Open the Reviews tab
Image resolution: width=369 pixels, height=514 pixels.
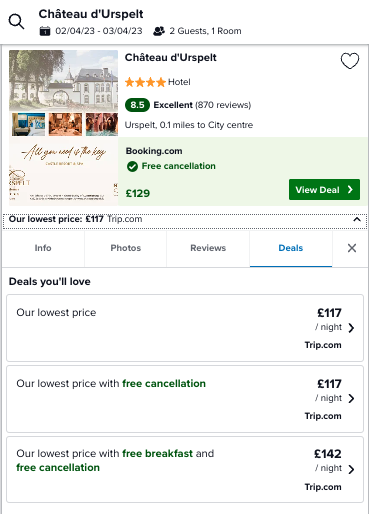[208, 248]
